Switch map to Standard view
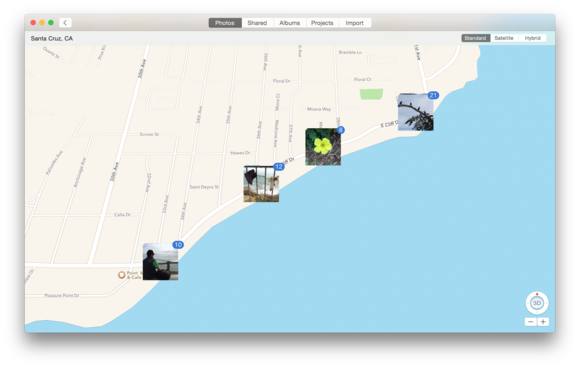The width and height of the screenshot is (580, 368). pos(475,38)
